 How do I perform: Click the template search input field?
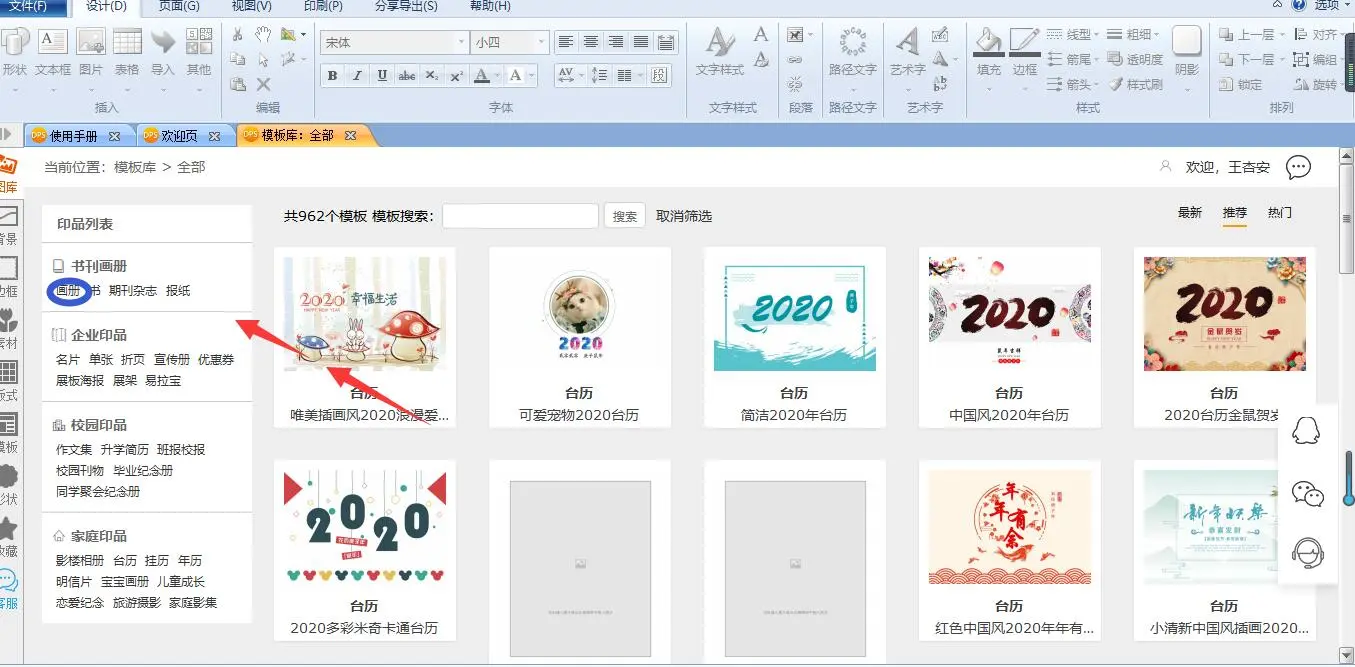[x=520, y=216]
